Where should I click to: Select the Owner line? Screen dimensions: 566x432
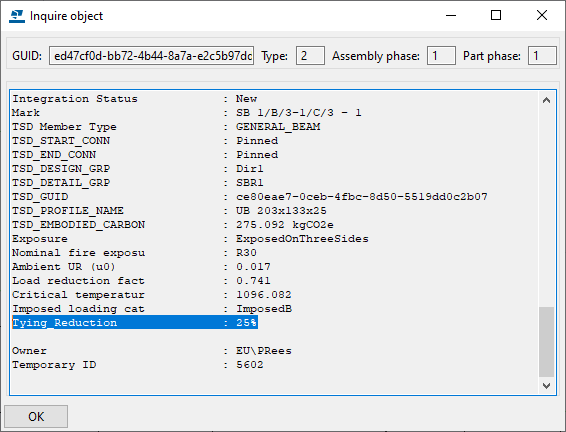tap(152, 351)
